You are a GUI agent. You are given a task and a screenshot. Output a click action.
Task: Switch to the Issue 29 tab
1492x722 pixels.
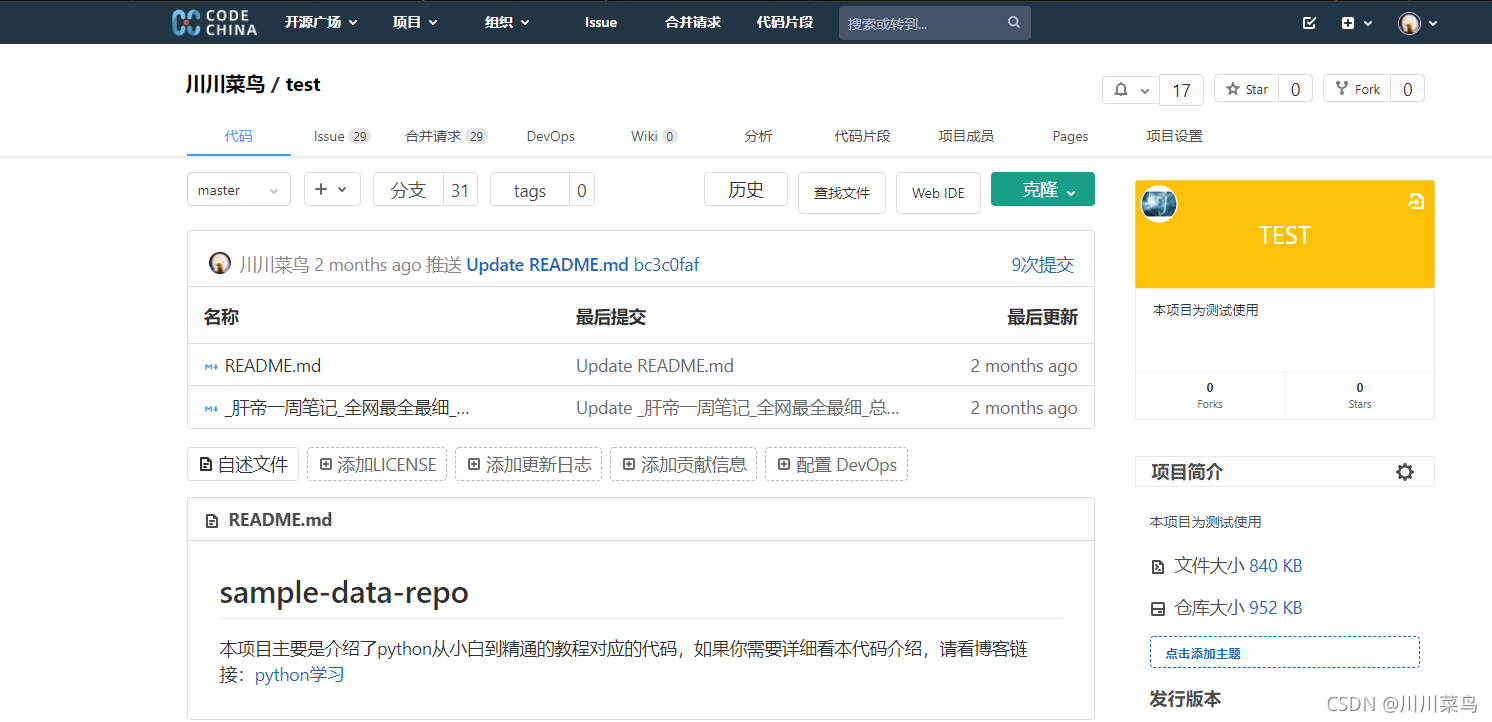342,136
